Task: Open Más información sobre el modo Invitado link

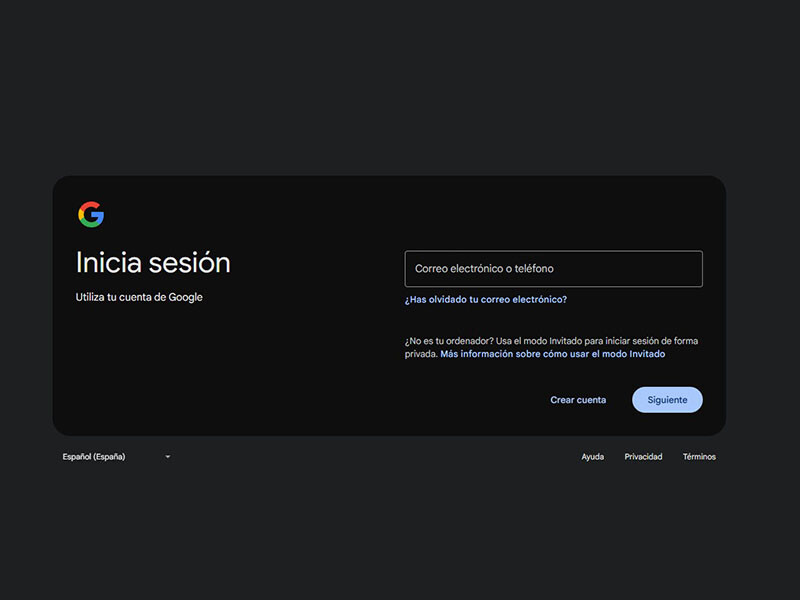Action: coord(553,354)
